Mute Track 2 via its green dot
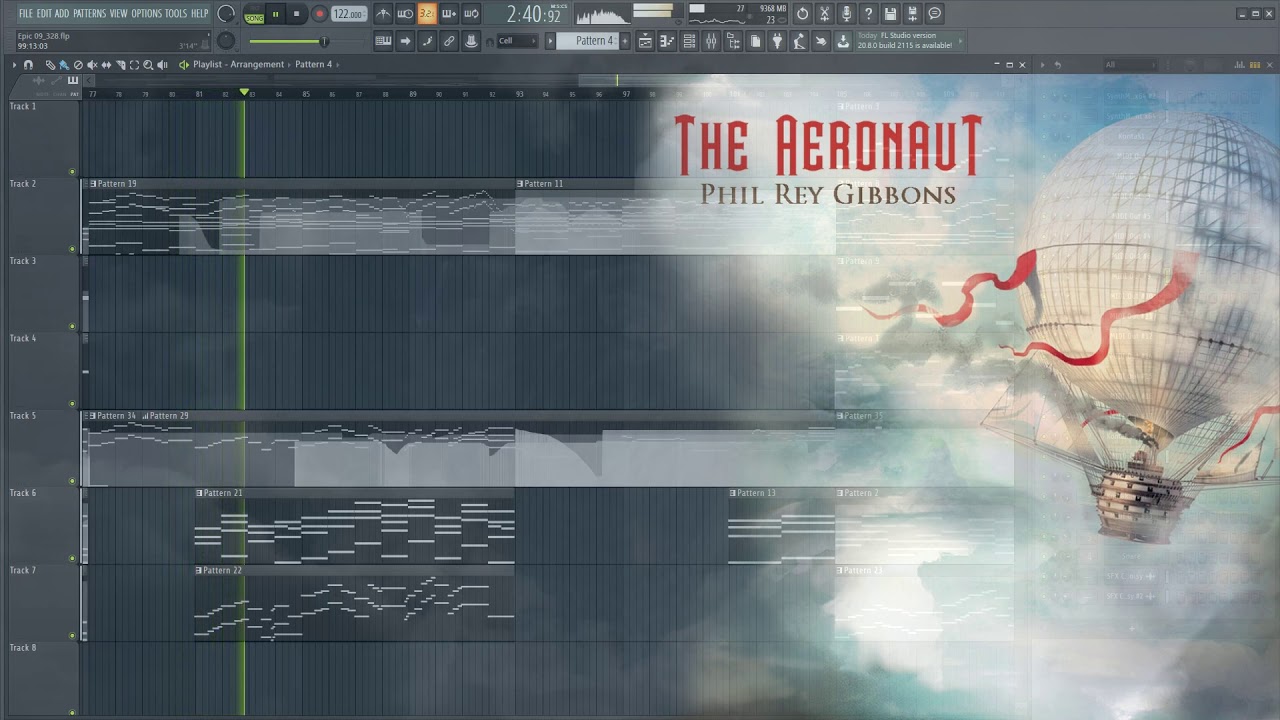 pyautogui.click(x=72, y=249)
